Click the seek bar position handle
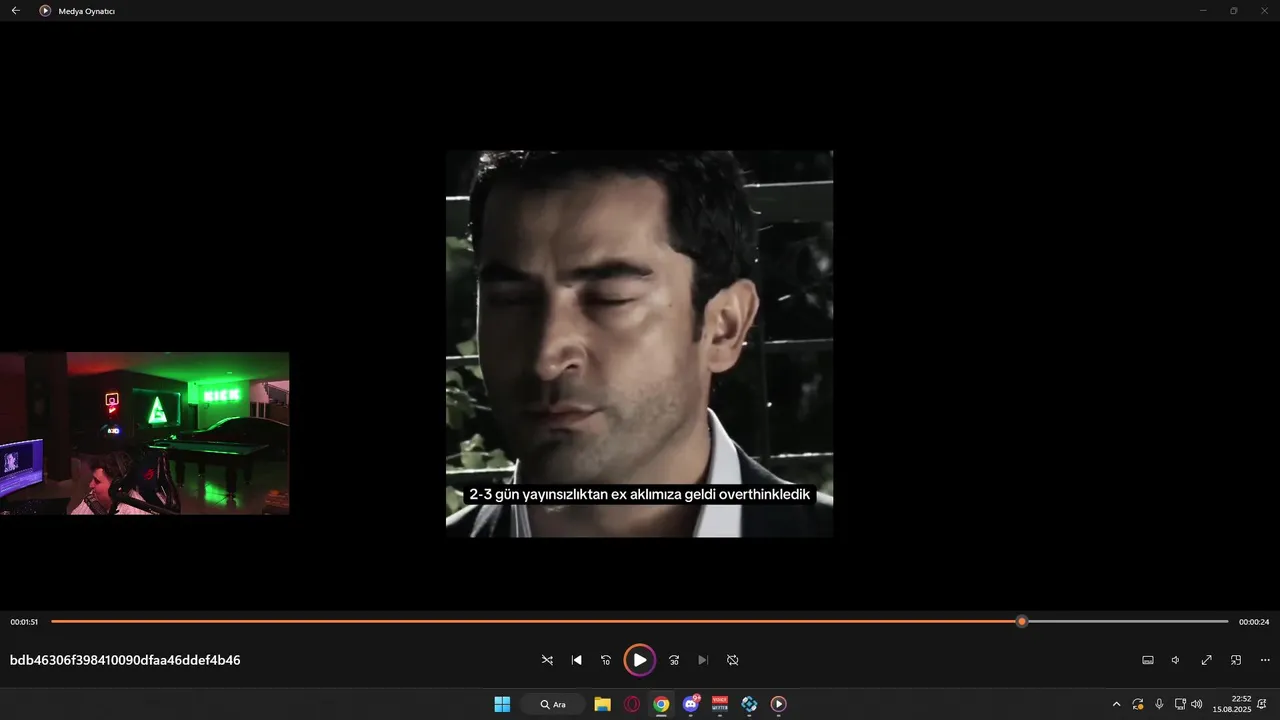The height and width of the screenshot is (720, 1280). tap(1021, 621)
